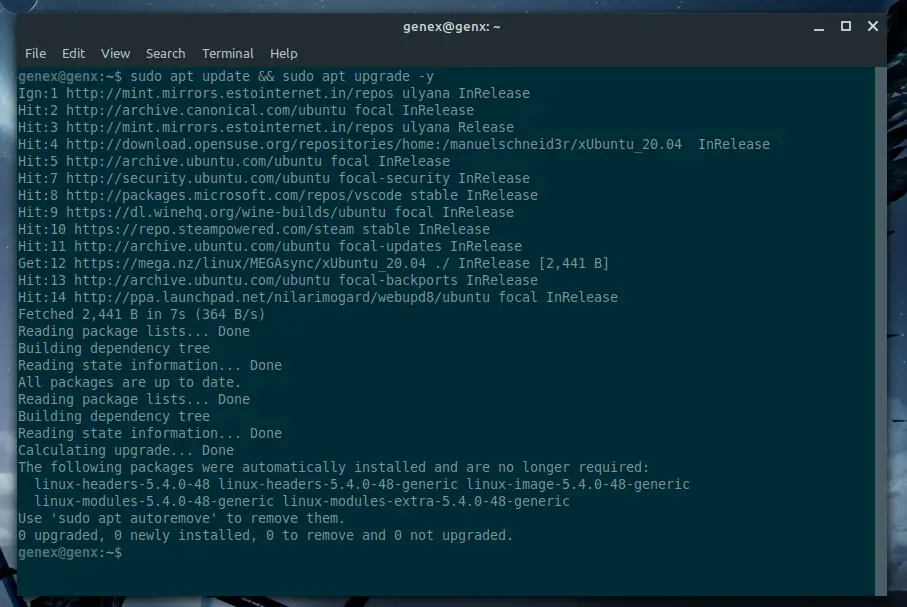Click the 'sudo apt update && sudo apt upgrade -y' command
The image size is (907, 607).
tap(282, 76)
